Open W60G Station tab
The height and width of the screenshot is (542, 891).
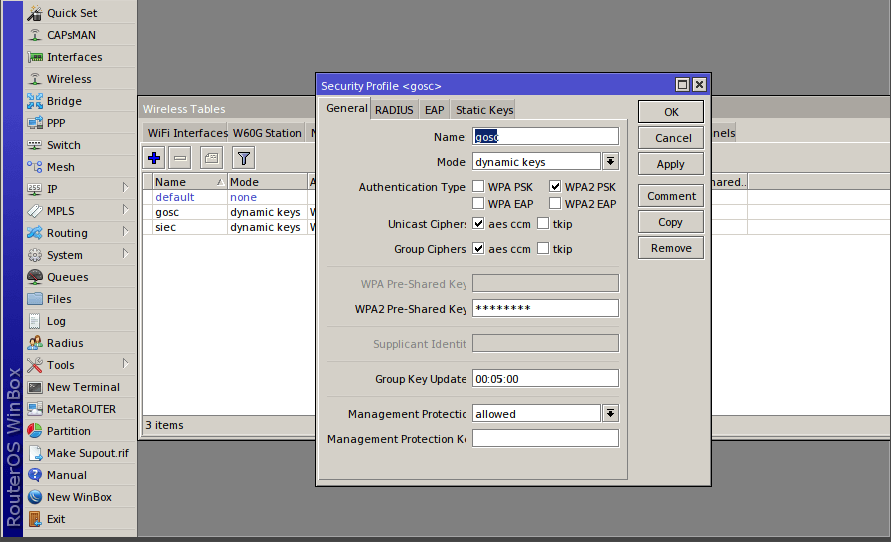point(267,133)
